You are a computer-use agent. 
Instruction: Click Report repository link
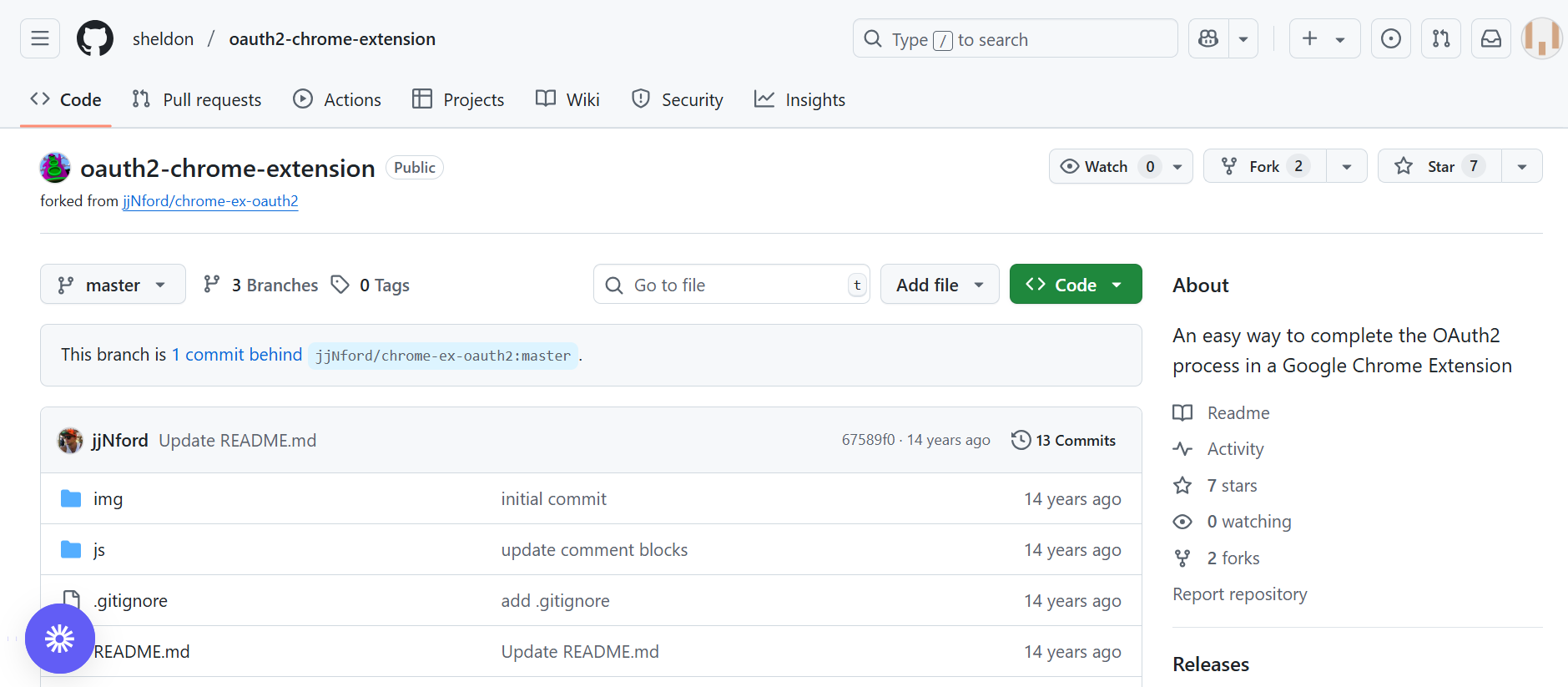tap(1240, 594)
